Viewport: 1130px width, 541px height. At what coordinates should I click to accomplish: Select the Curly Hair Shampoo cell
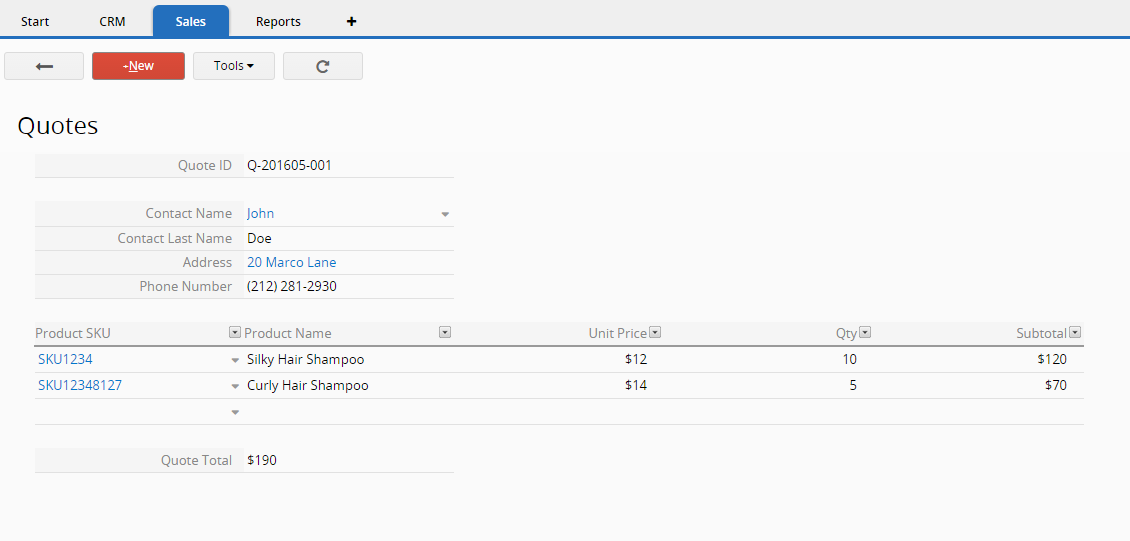pos(308,385)
